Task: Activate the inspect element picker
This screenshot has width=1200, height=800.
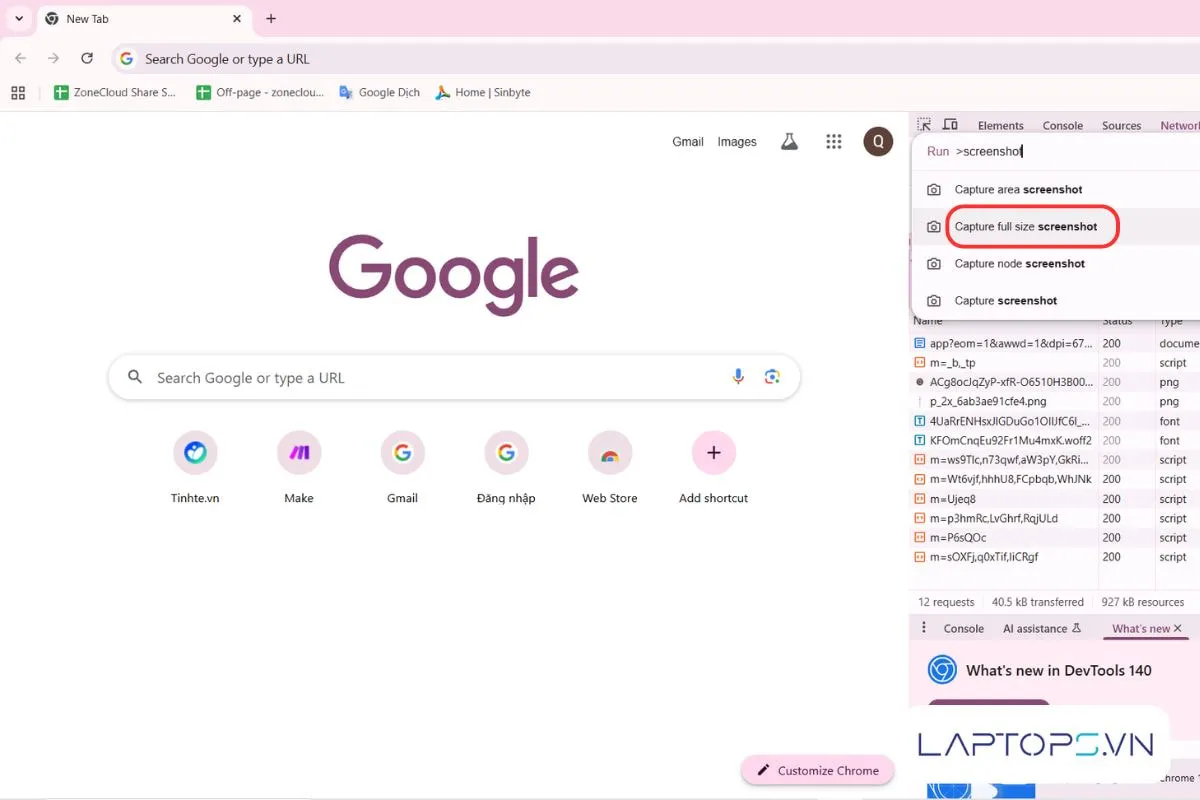Action: 926,123
